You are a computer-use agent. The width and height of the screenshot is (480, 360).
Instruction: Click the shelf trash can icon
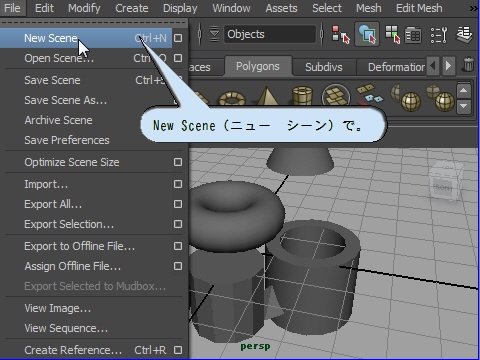pos(468,64)
